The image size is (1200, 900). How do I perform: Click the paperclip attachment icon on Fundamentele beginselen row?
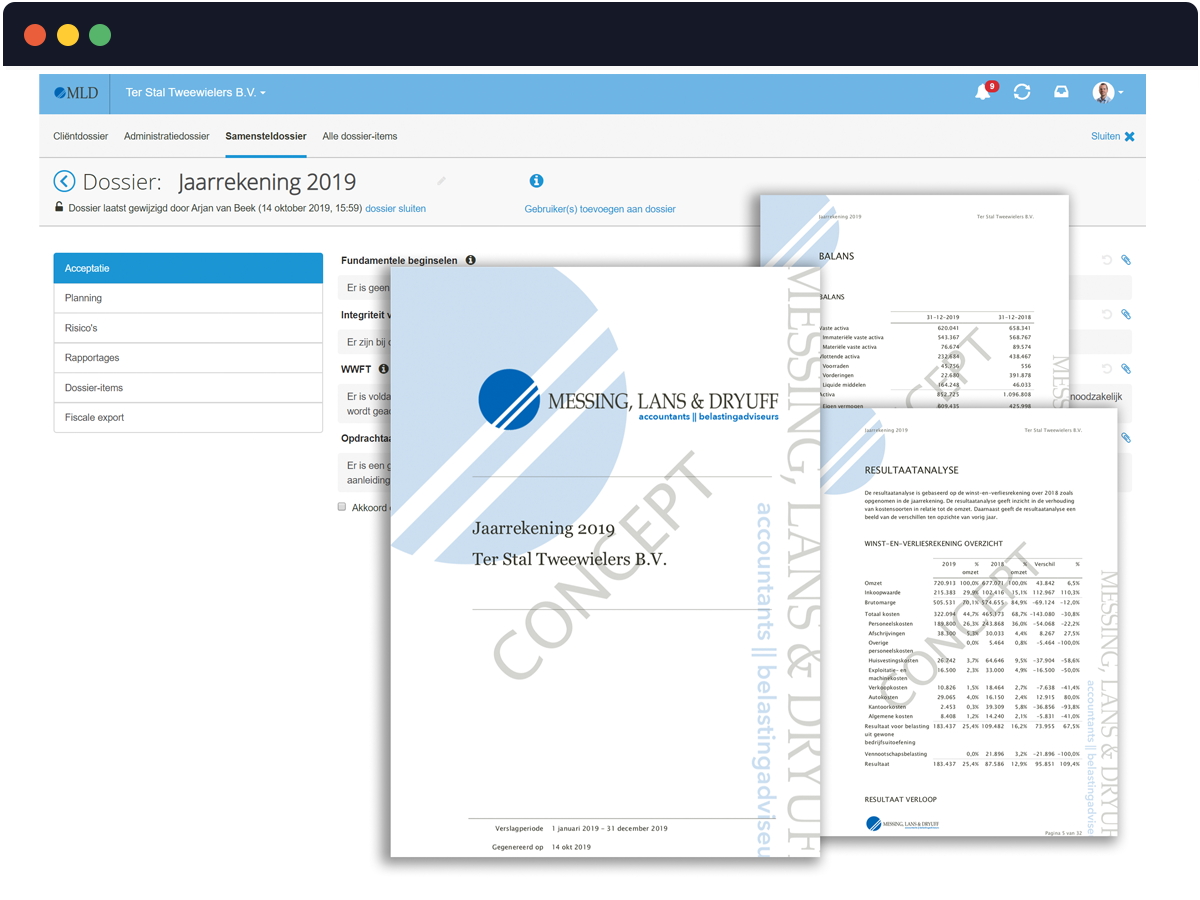click(1126, 260)
